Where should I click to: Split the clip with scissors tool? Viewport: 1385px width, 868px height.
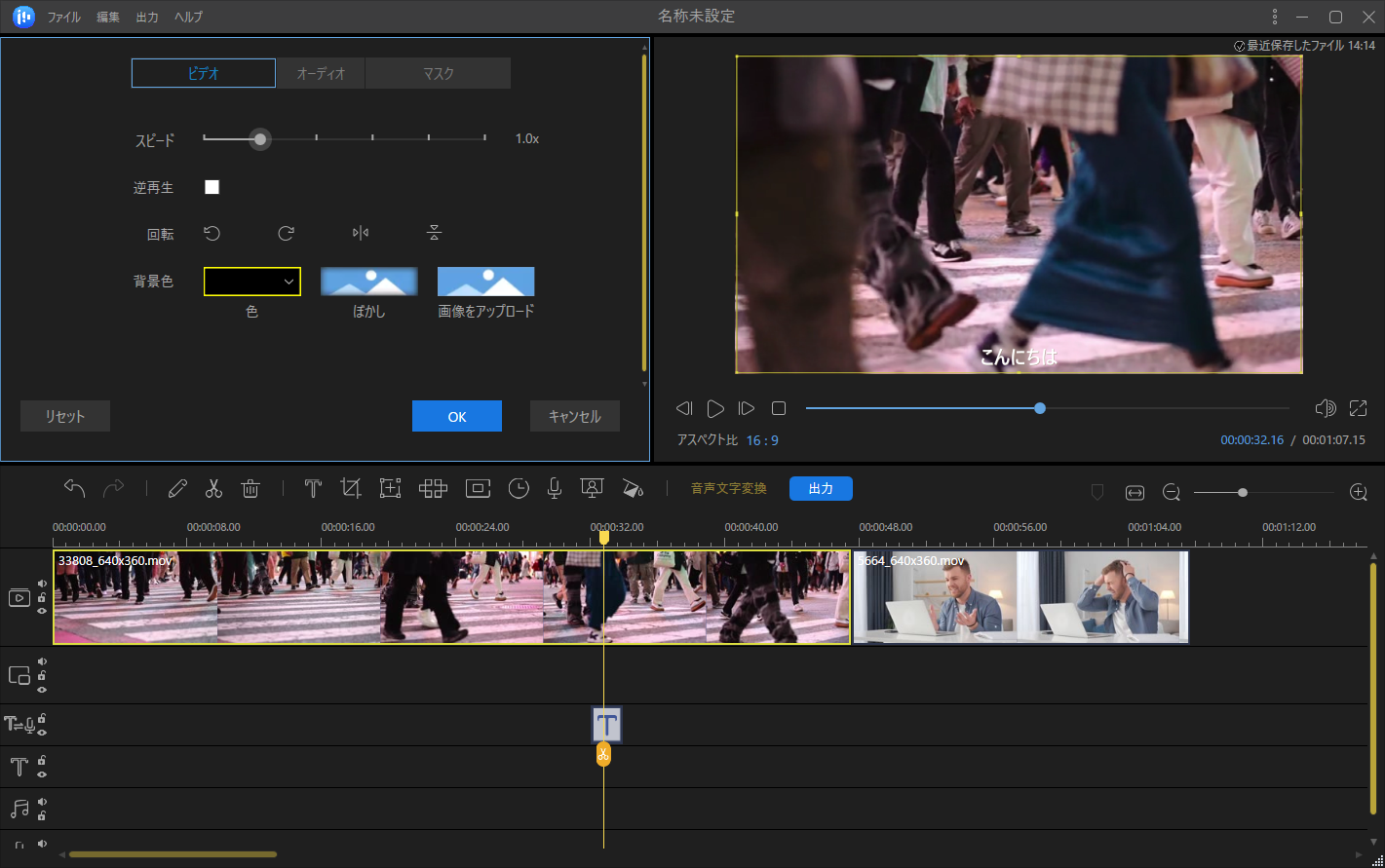point(213,488)
